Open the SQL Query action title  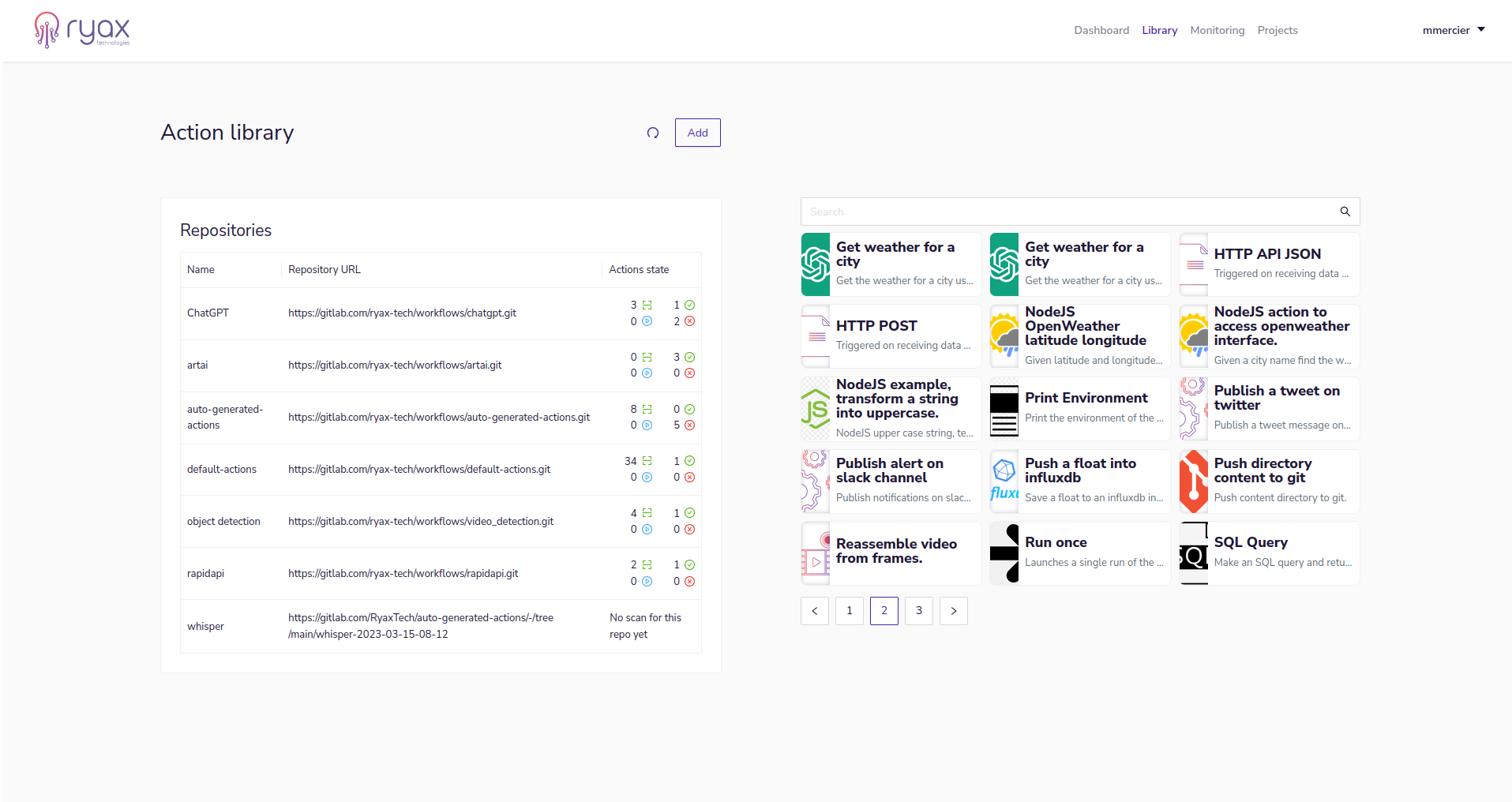tap(1251, 543)
